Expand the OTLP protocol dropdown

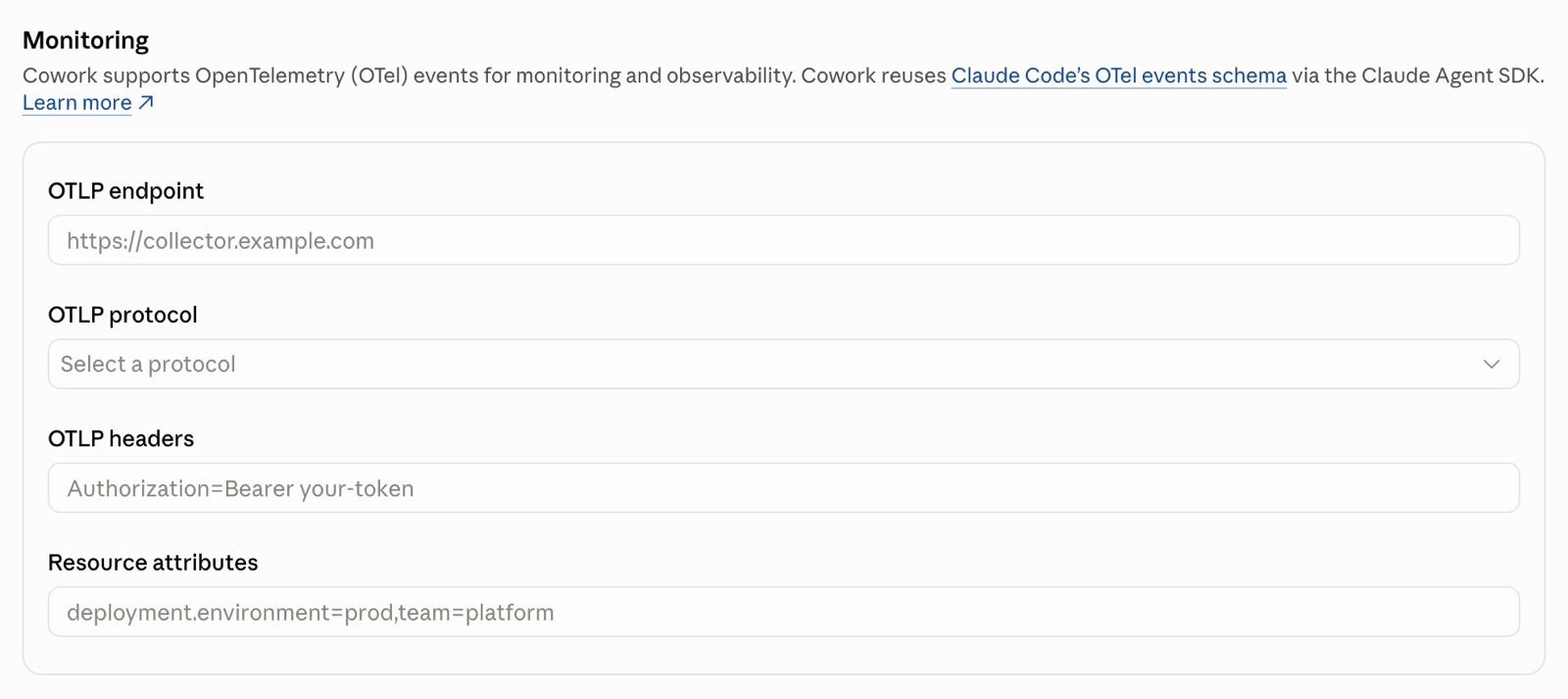point(783,364)
